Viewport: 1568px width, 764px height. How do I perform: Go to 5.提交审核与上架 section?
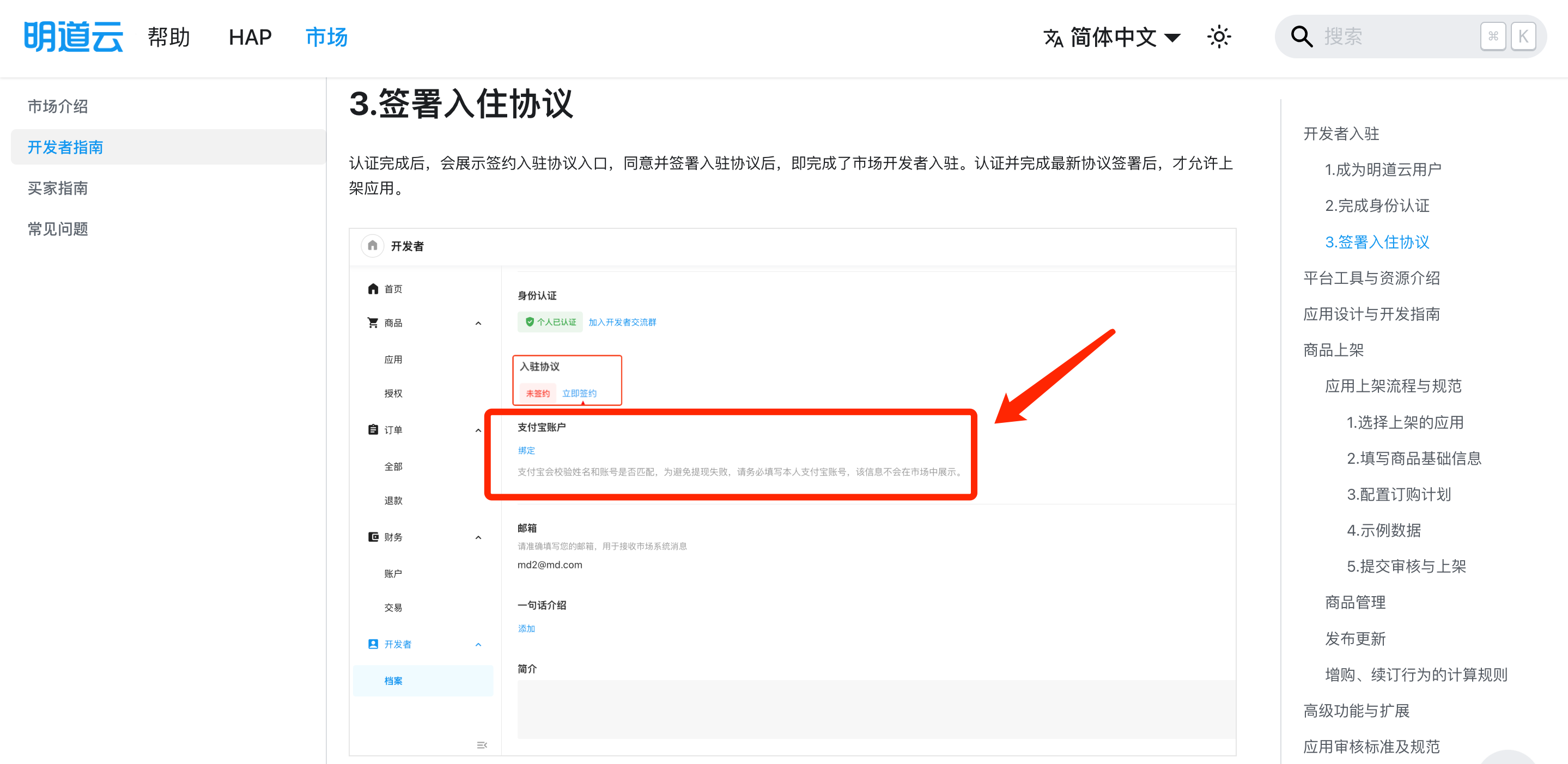point(1406,566)
